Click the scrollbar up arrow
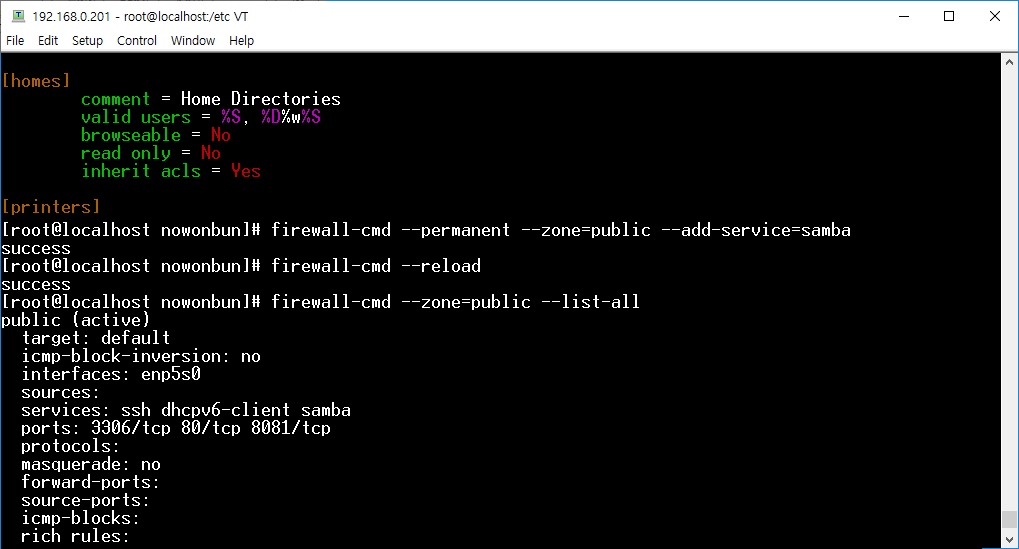1019x549 pixels. pyautogui.click(x=1009, y=62)
